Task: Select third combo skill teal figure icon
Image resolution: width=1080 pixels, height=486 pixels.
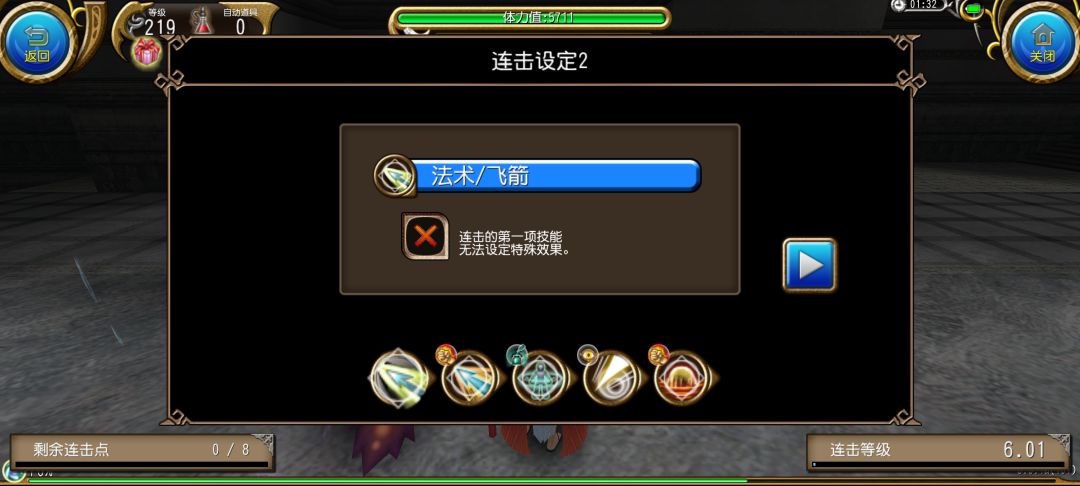Action: (x=541, y=378)
